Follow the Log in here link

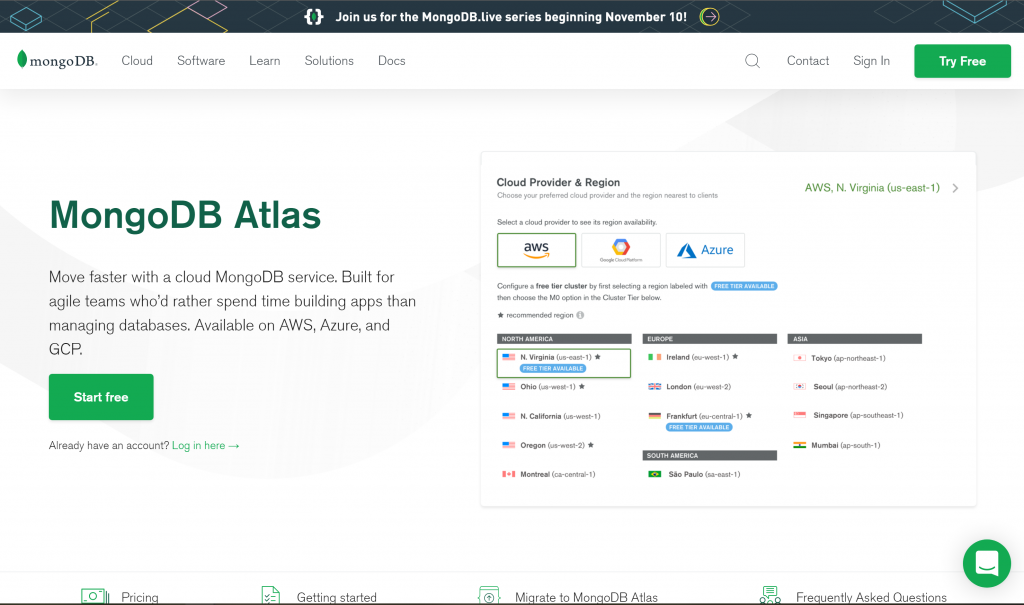pos(206,446)
